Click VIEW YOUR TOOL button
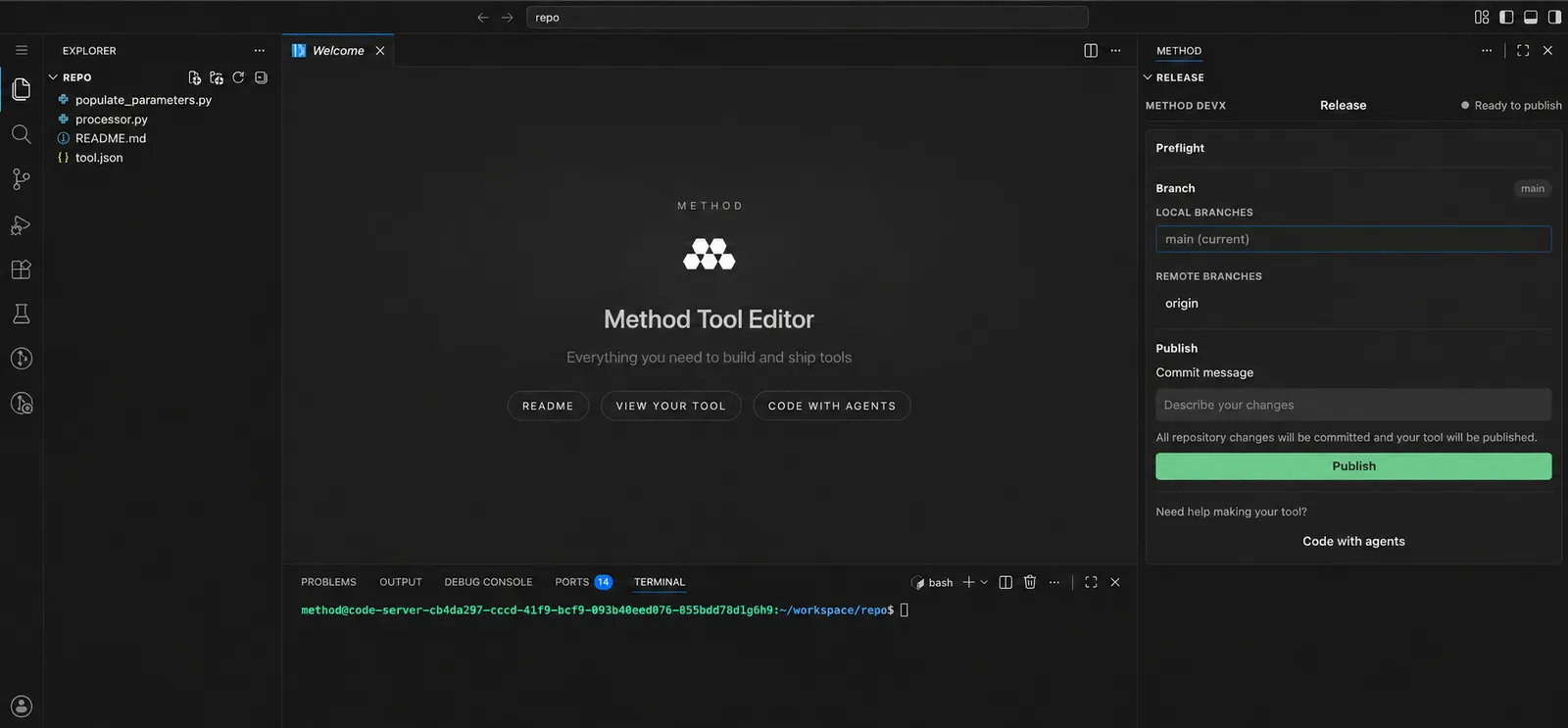This screenshot has width=1568, height=728. click(x=671, y=406)
